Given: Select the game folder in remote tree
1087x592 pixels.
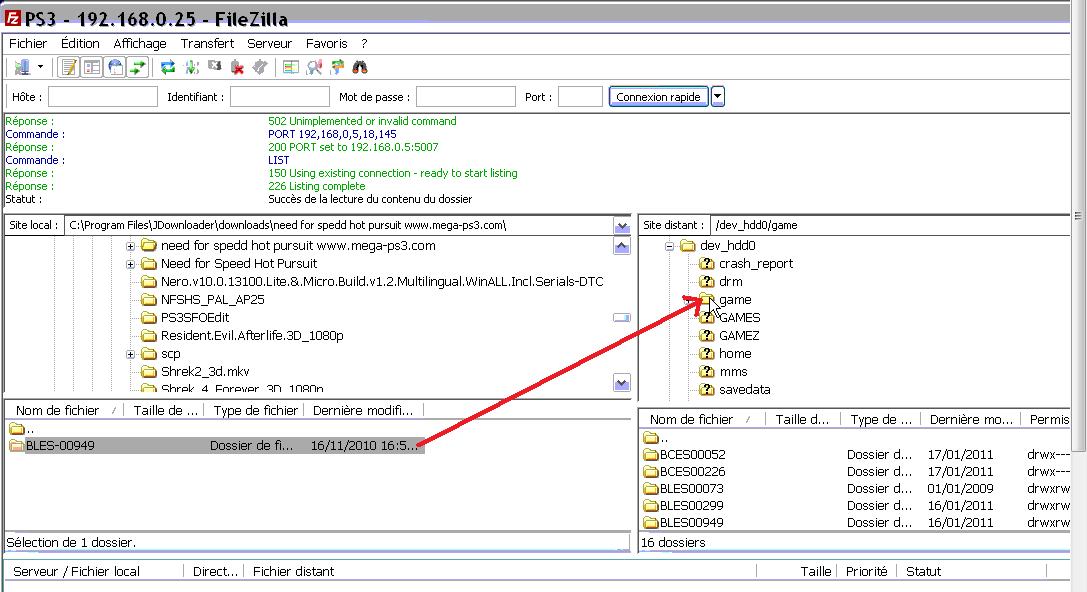Looking at the screenshot, I should tap(735, 299).
